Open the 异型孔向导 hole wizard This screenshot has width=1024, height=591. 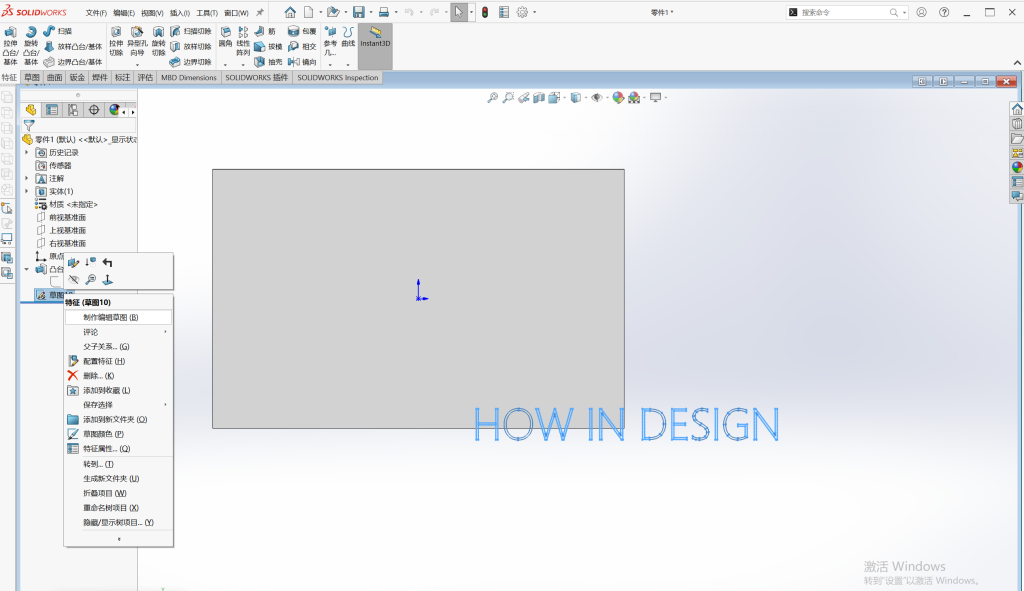(x=137, y=42)
